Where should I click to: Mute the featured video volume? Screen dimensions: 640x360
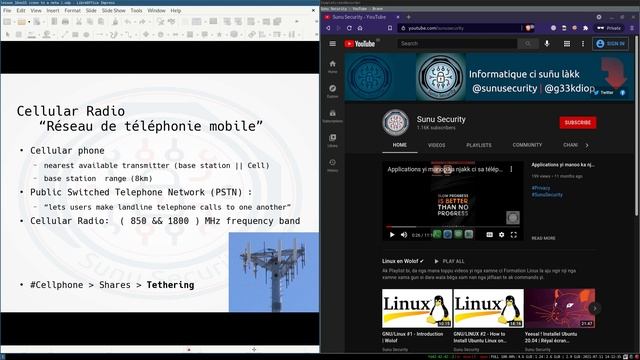(x=404, y=235)
